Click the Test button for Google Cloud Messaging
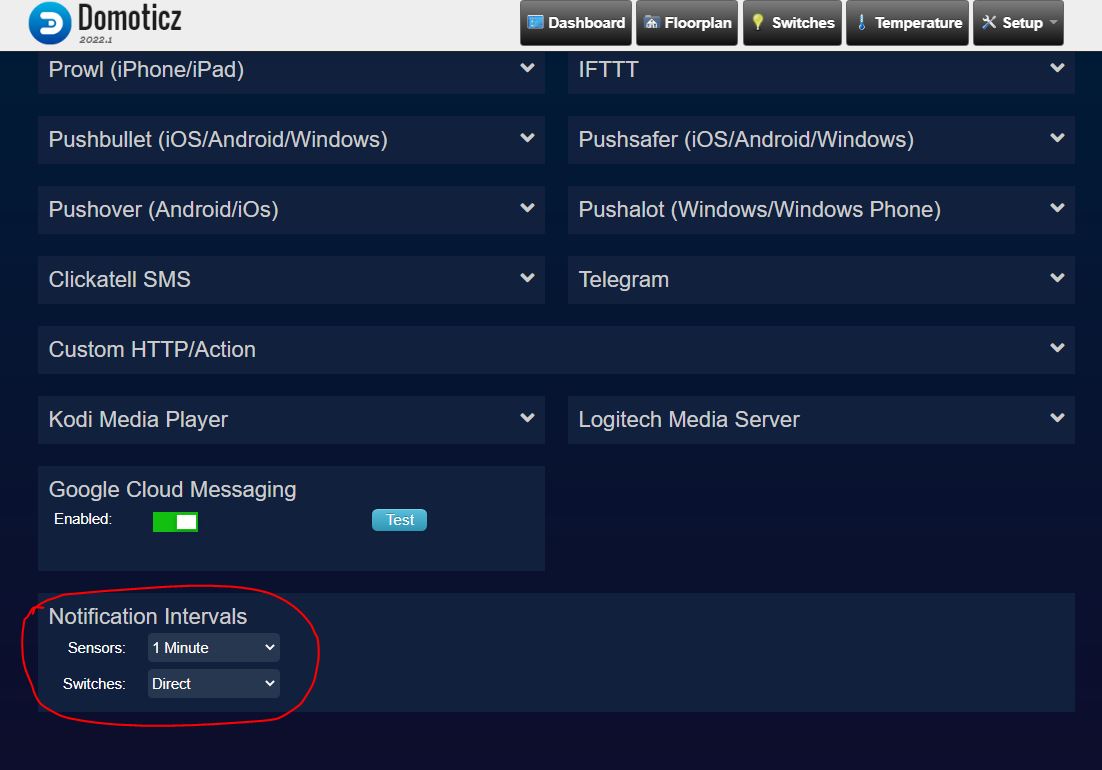Viewport: 1102px width, 770px height. click(x=399, y=520)
